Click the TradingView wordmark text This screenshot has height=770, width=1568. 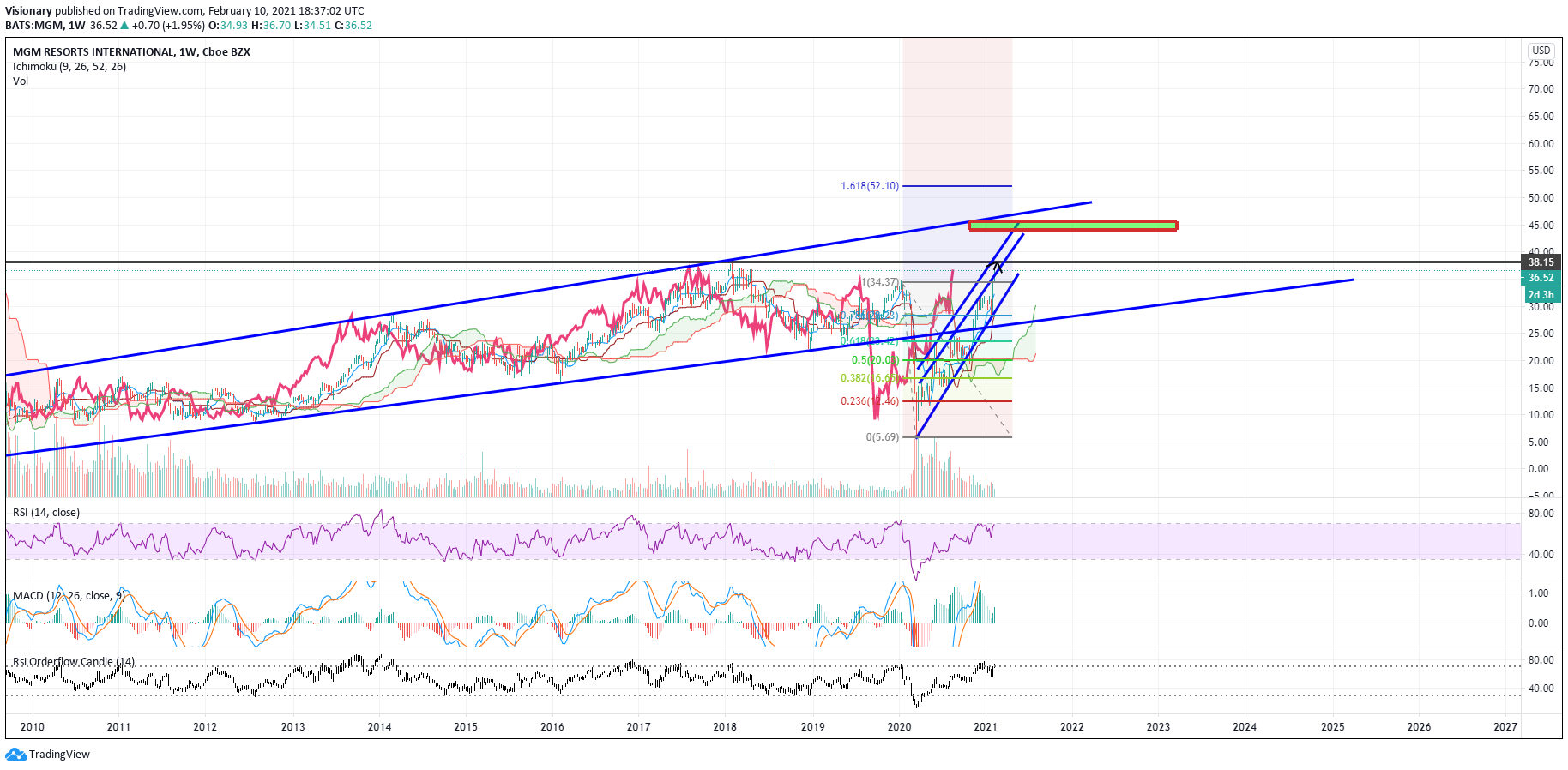tap(59, 755)
